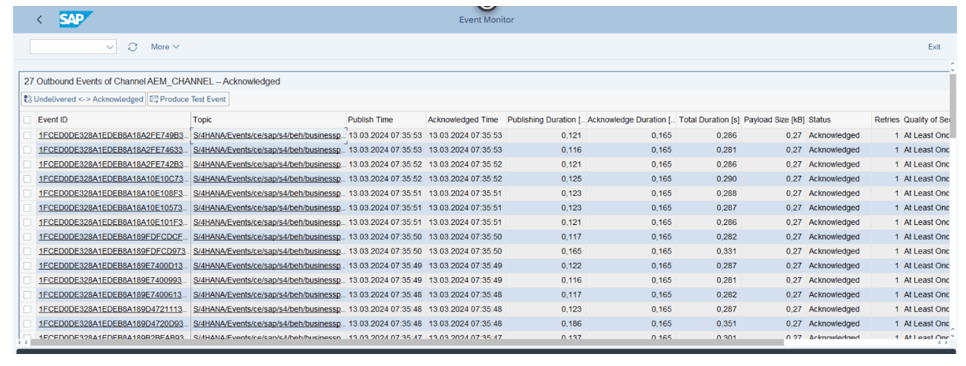Click the up arrow above the table's scrollbar

953,63
